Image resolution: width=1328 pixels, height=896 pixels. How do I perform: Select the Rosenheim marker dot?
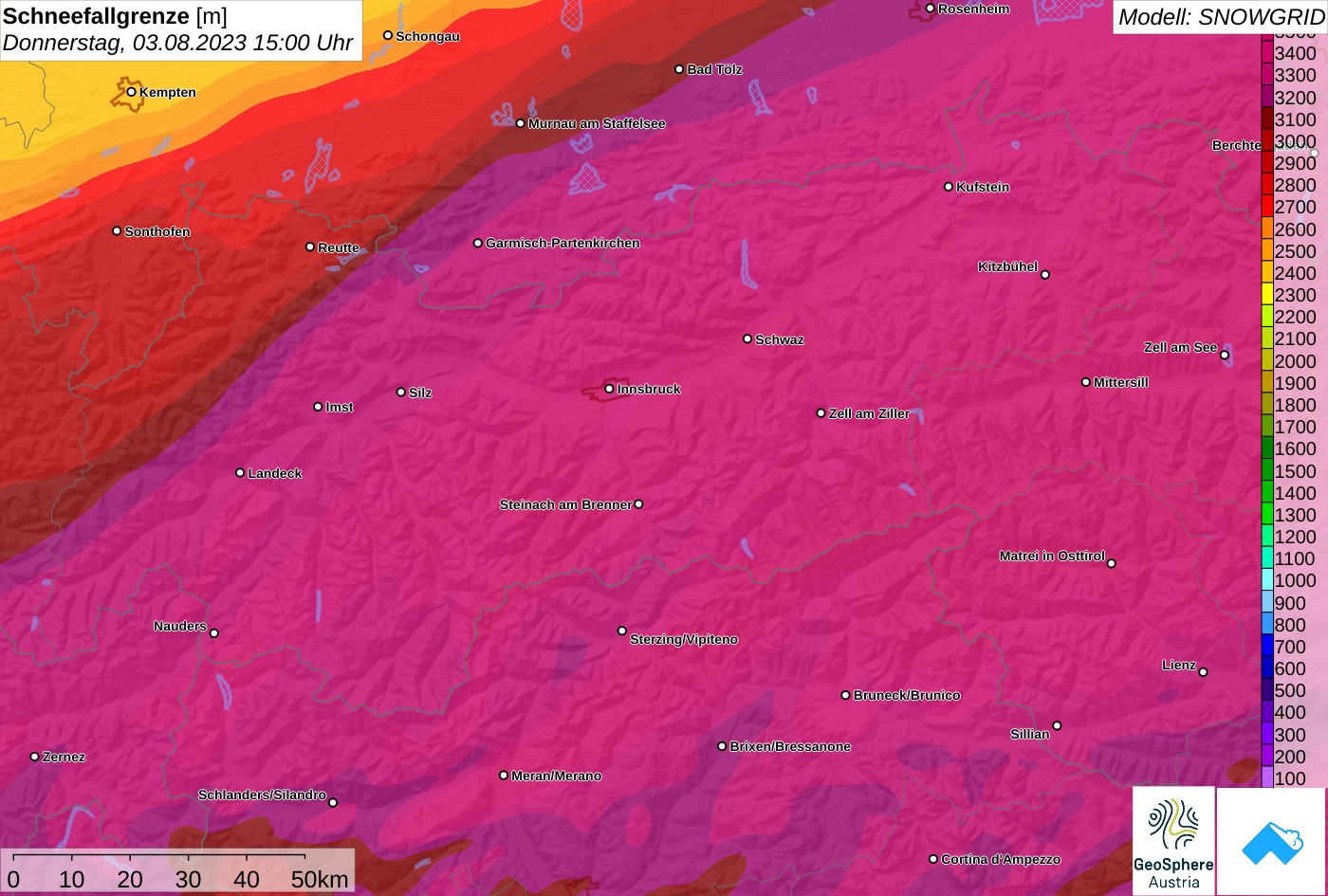(x=930, y=9)
